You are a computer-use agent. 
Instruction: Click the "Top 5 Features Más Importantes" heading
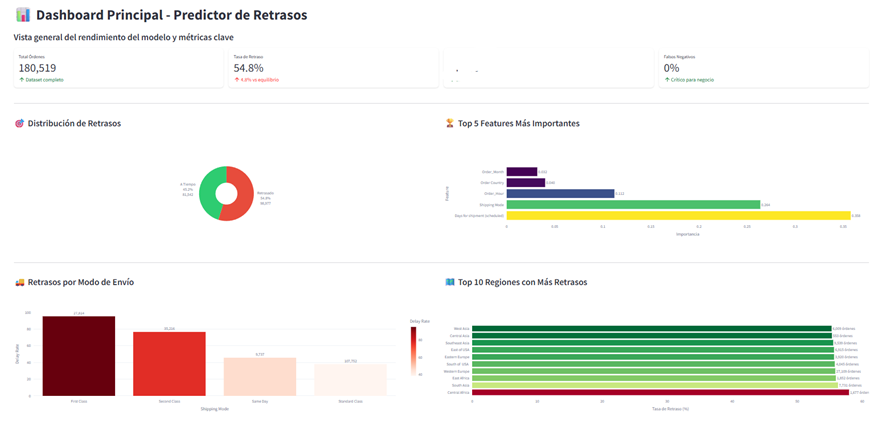point(519,123)
